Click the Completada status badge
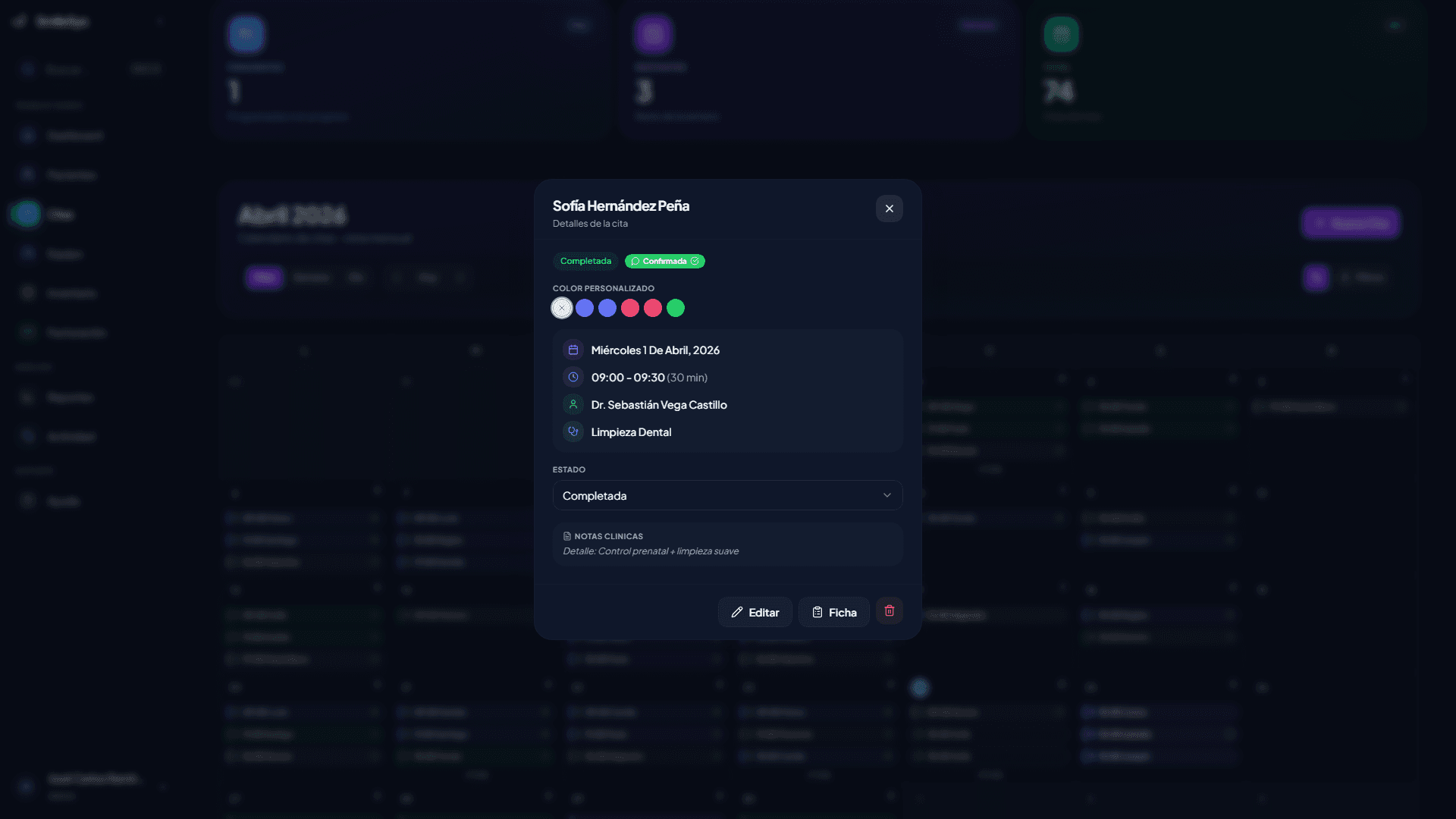 pyautogui.click(x=585, y=261)
